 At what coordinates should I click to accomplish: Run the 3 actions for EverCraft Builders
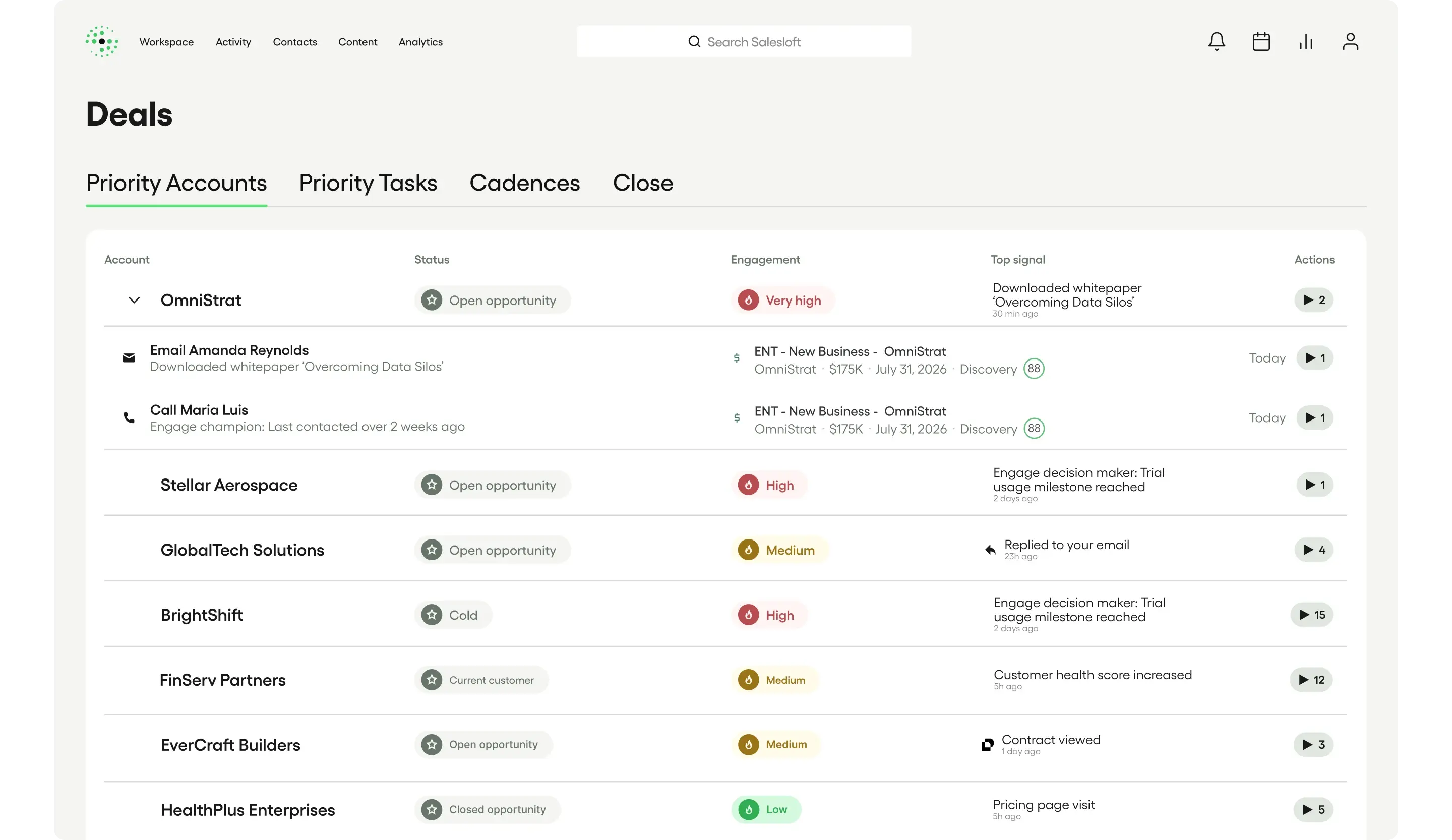coord(1313,744)
